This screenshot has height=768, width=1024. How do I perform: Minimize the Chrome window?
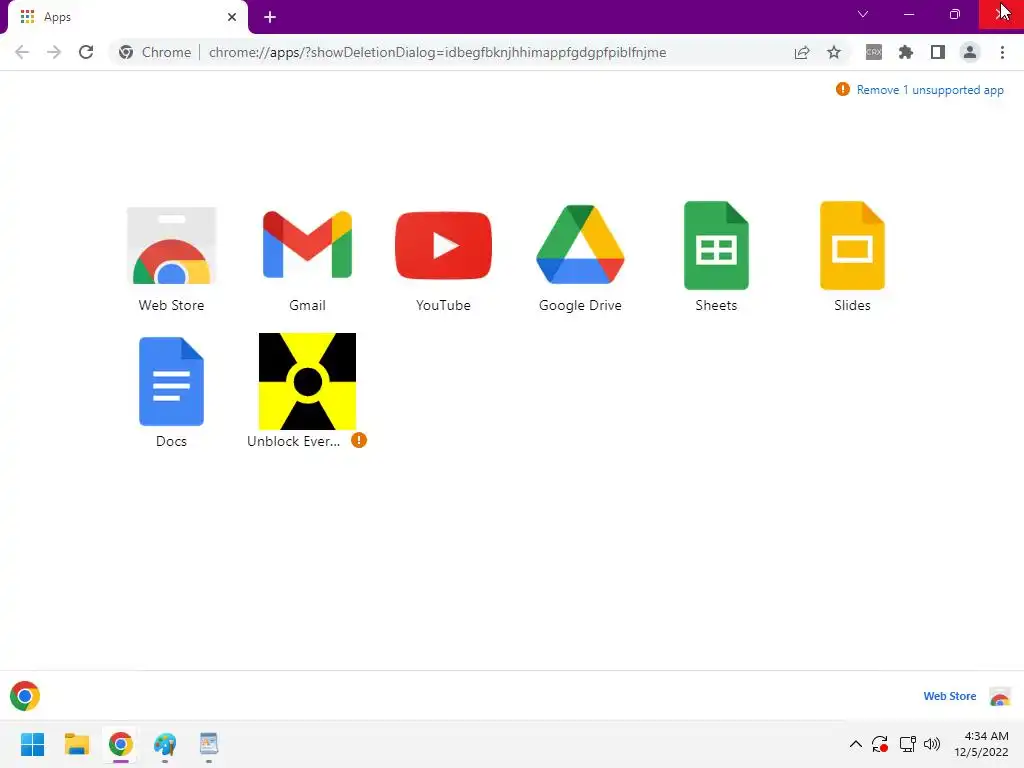tap(908, 14)
